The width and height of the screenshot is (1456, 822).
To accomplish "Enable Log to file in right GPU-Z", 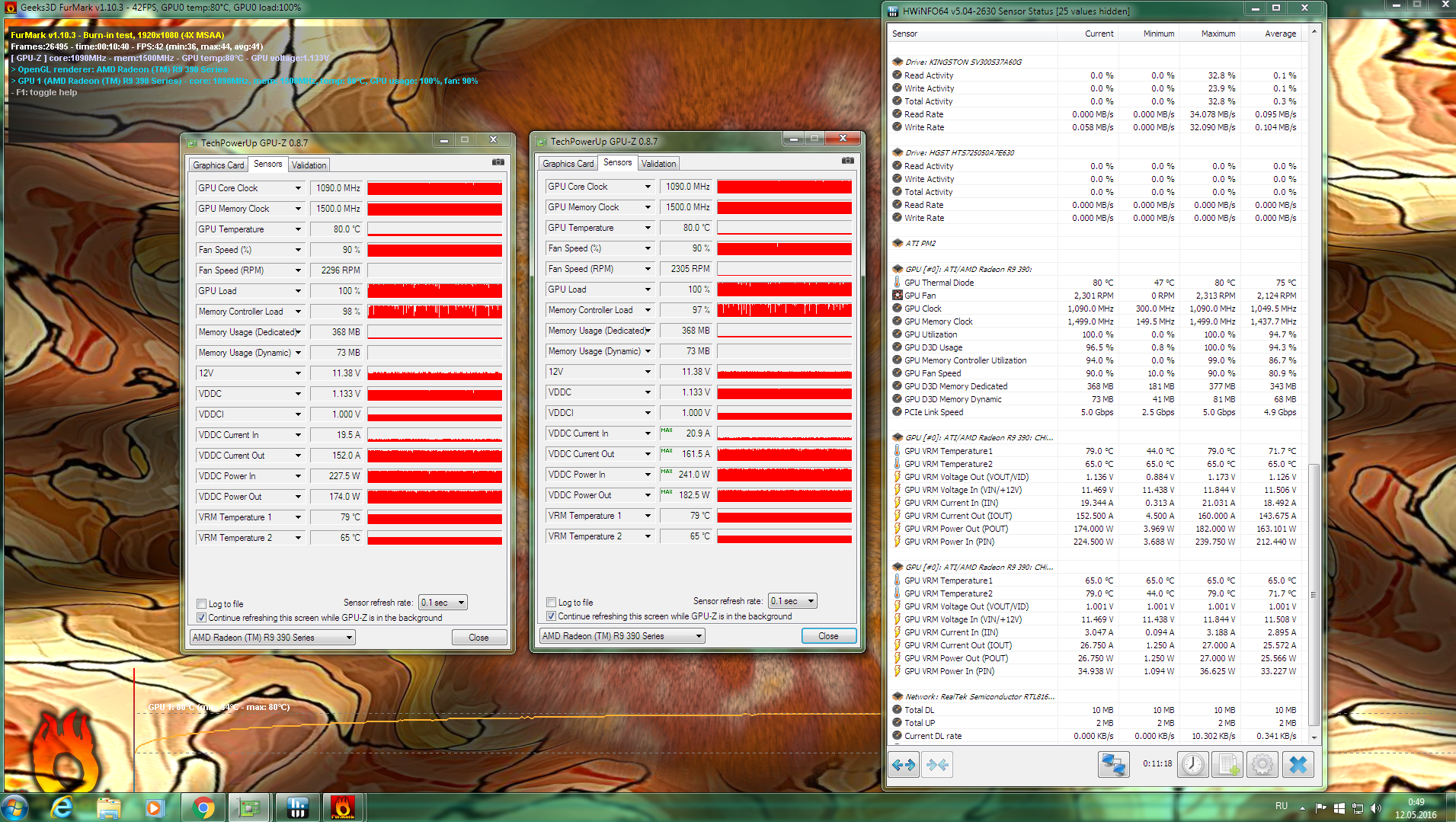I will click(551, 603).
